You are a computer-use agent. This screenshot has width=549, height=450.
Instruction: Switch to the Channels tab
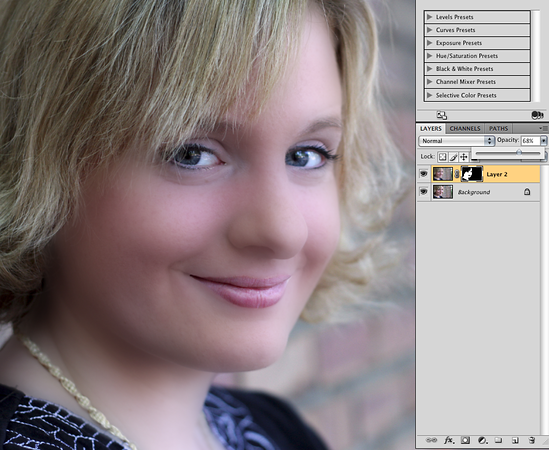(465, 129)
